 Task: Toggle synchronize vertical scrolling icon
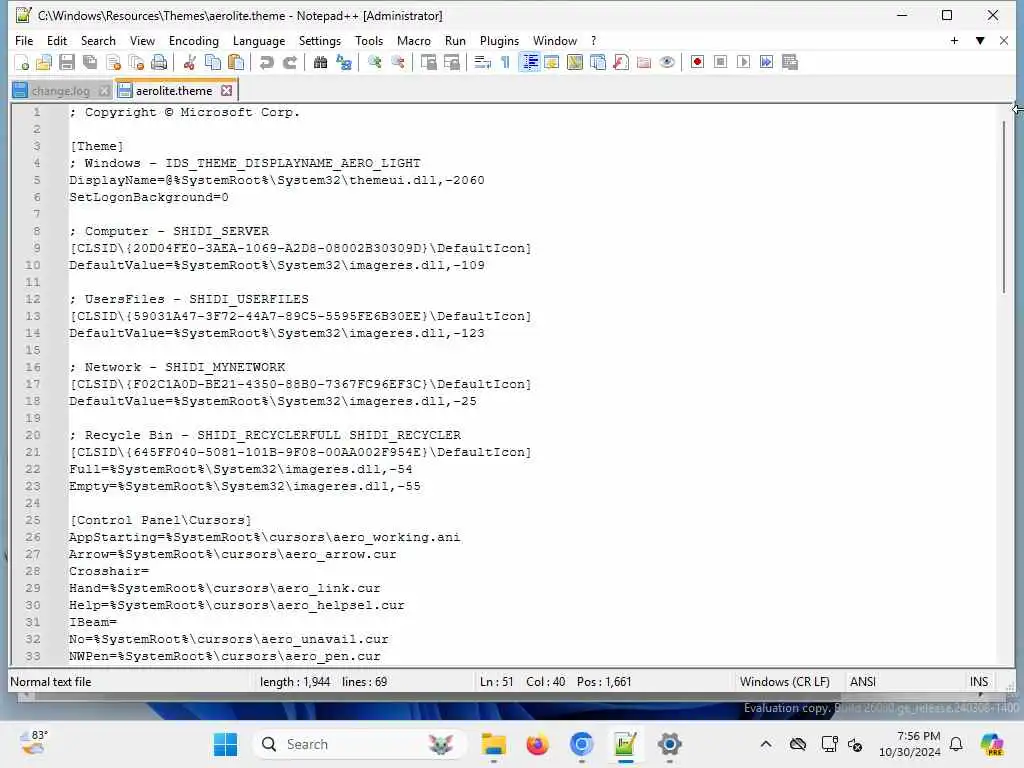[428, 63]
